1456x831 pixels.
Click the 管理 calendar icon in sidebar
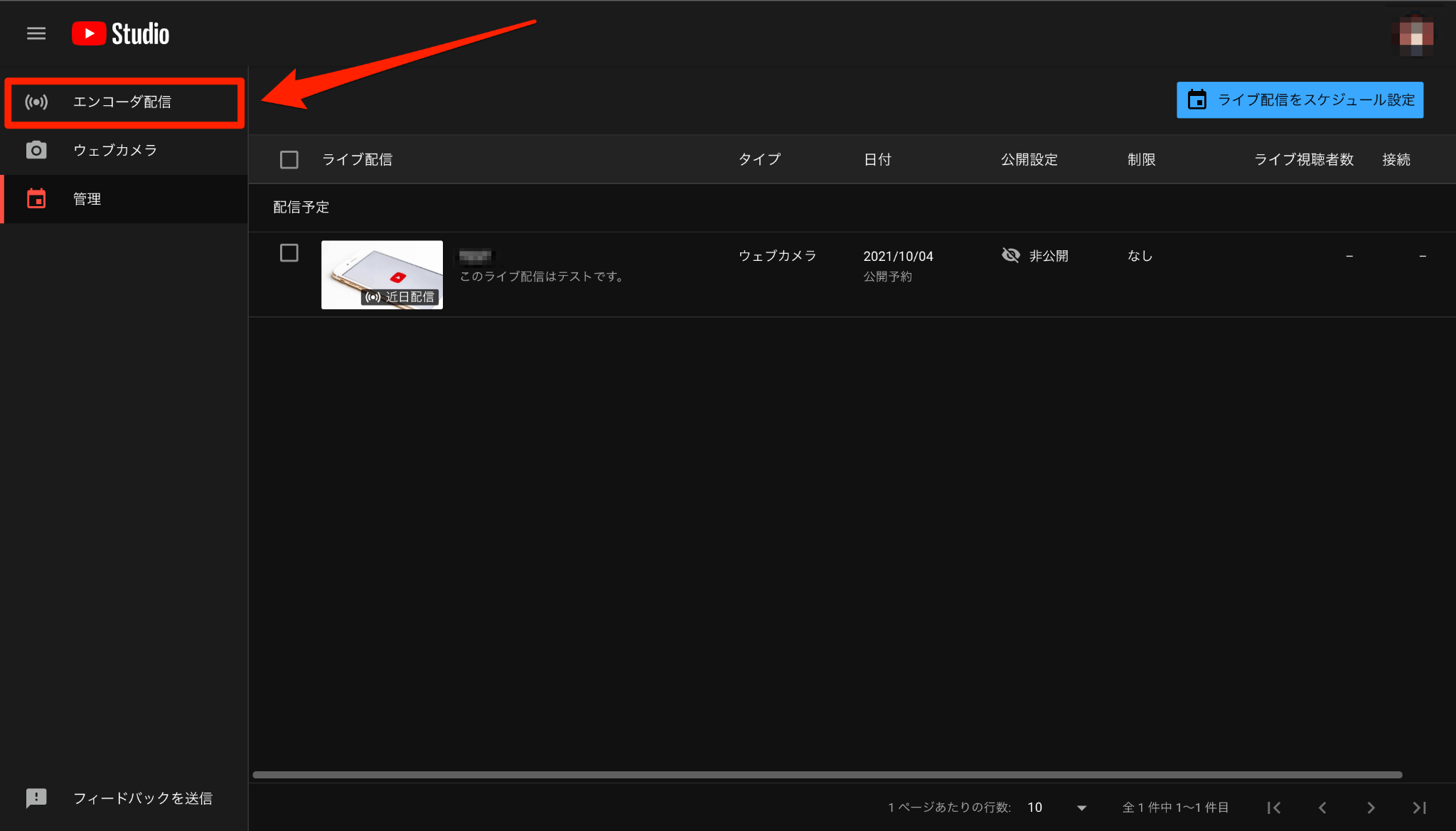coord(35,199)
